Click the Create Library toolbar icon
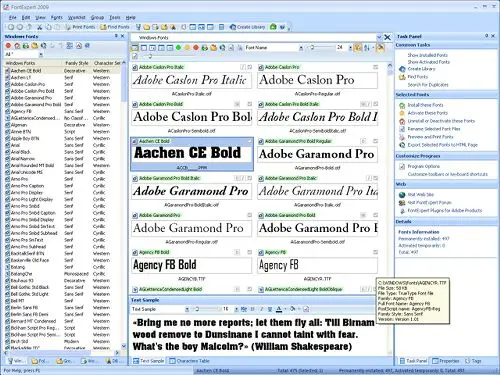Image resolution: width=500 pixels, height=375 pixels. [247, 27]
